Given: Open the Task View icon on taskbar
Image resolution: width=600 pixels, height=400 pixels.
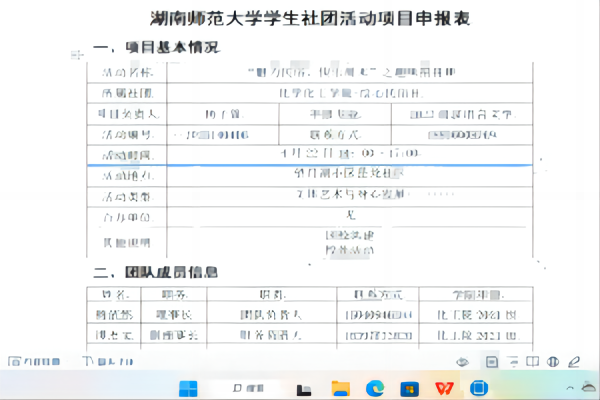Looking at the screenshot, I should tap(305, 387).
